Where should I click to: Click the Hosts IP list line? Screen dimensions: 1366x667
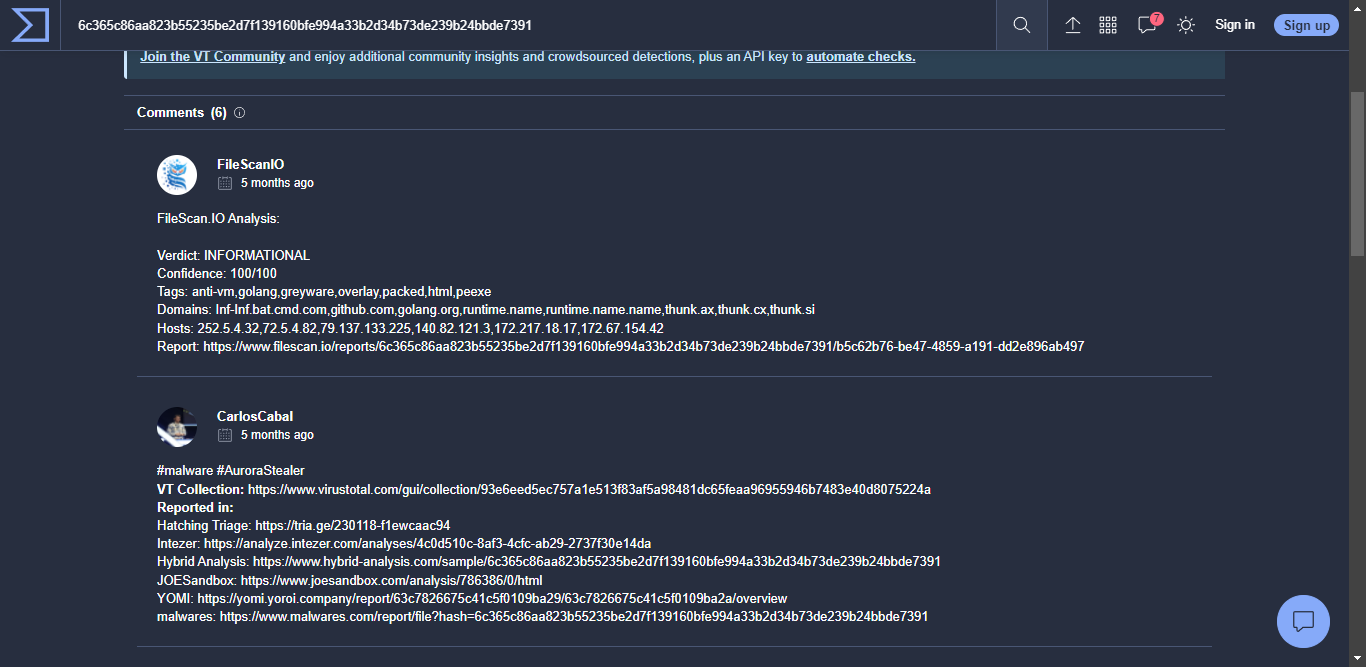(410, 328)
